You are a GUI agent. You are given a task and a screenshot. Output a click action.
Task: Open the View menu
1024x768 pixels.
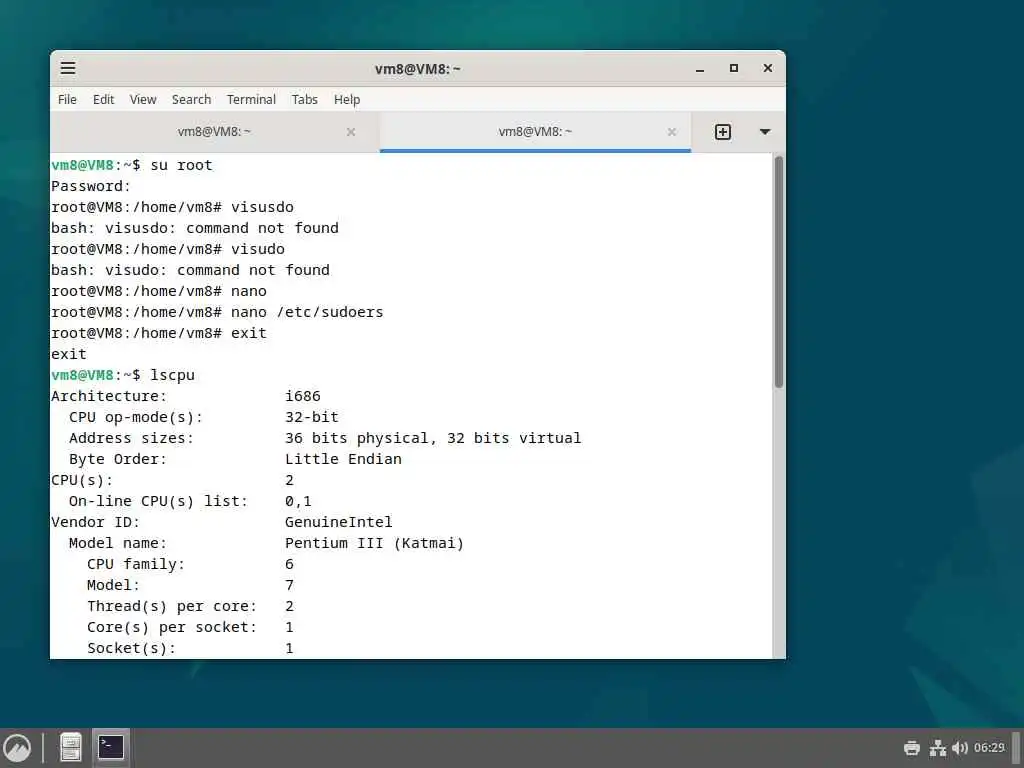coord(142,99)
